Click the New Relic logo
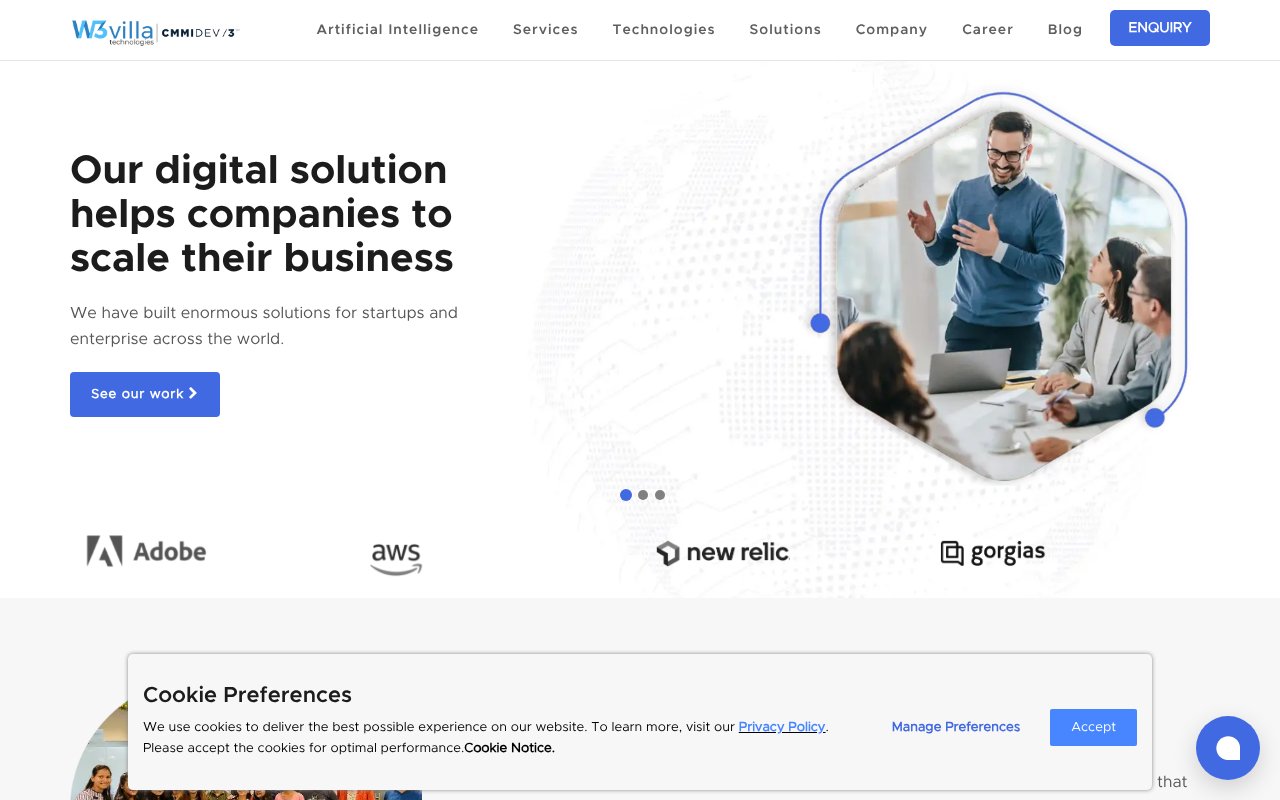 click(722, 552)
